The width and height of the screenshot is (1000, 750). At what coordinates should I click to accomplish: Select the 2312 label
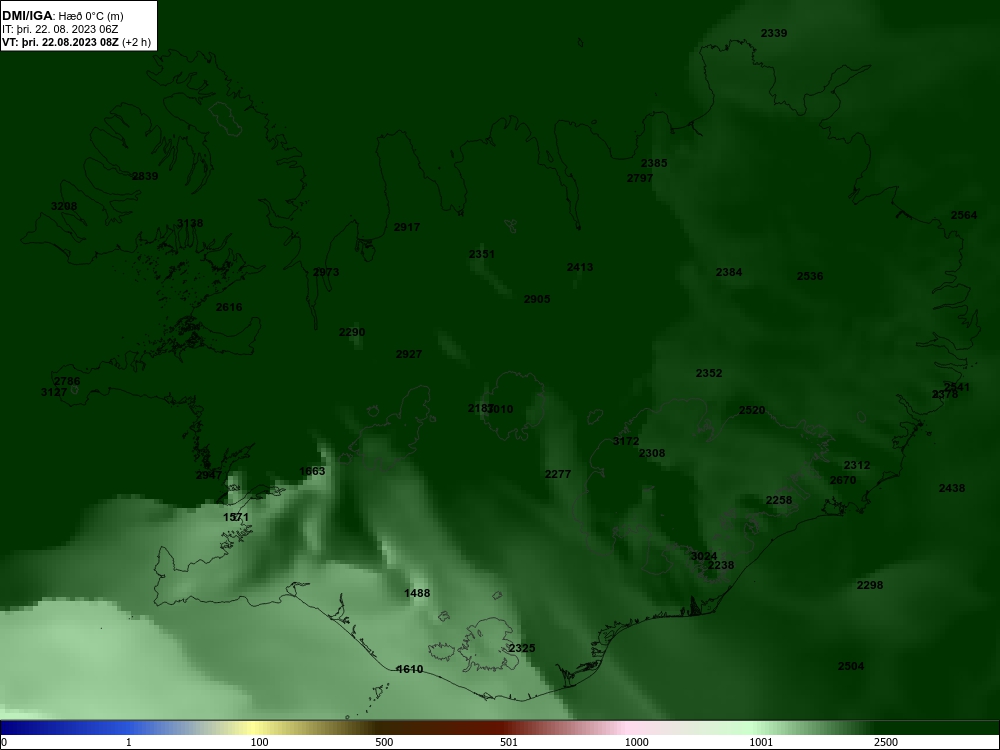857,466
